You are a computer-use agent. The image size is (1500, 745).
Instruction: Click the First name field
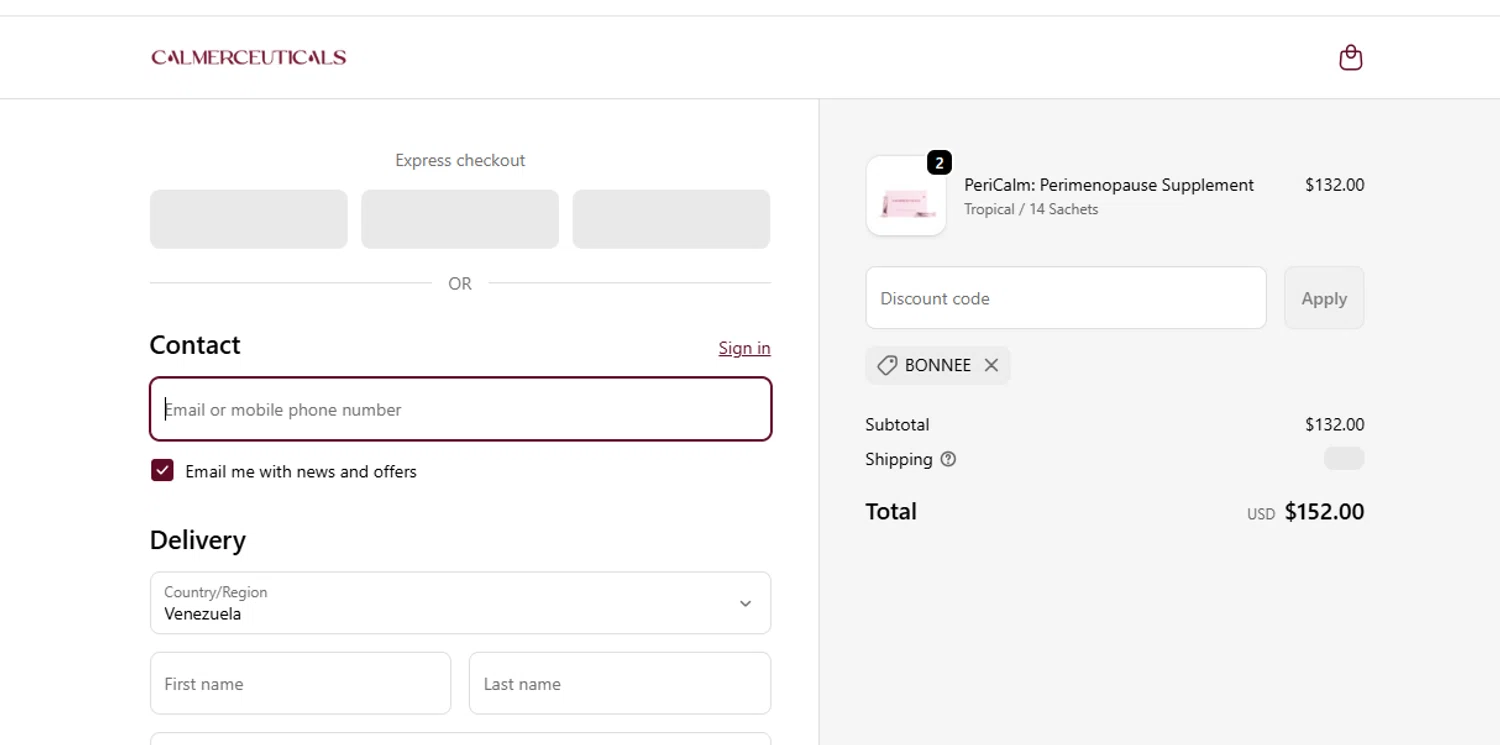coord(300,683)
